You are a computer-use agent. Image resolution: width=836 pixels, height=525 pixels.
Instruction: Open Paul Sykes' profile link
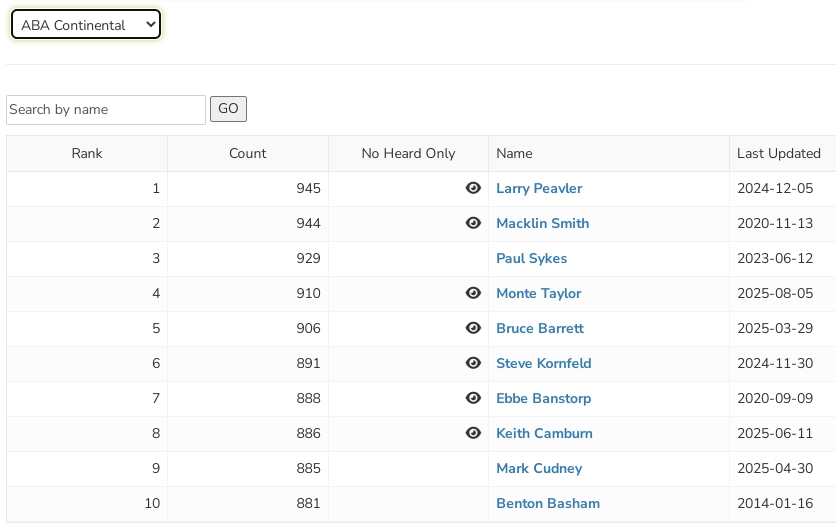[531, 258]
